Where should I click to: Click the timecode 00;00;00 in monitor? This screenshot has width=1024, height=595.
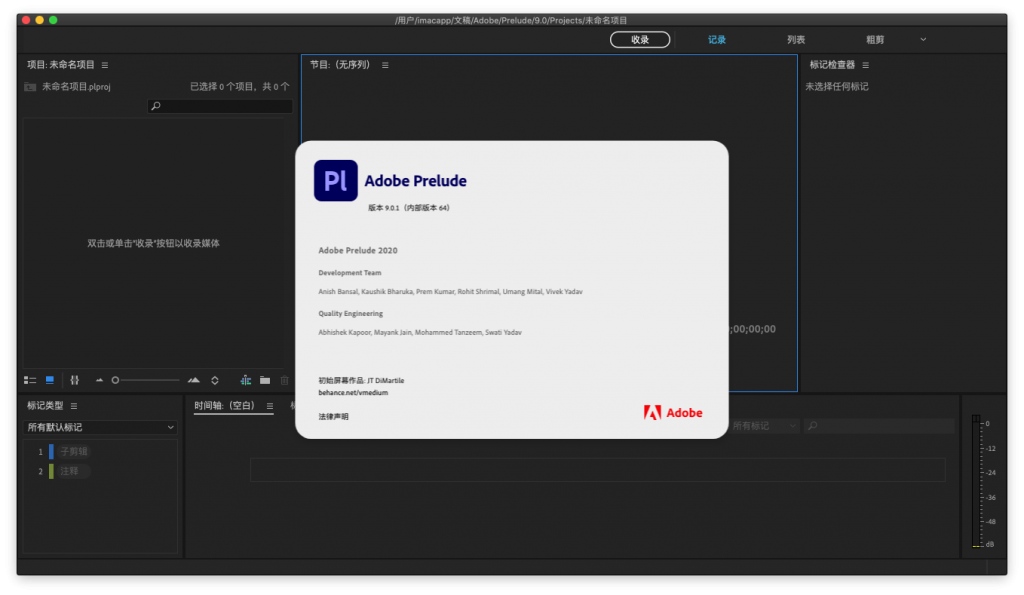[753, 329]
